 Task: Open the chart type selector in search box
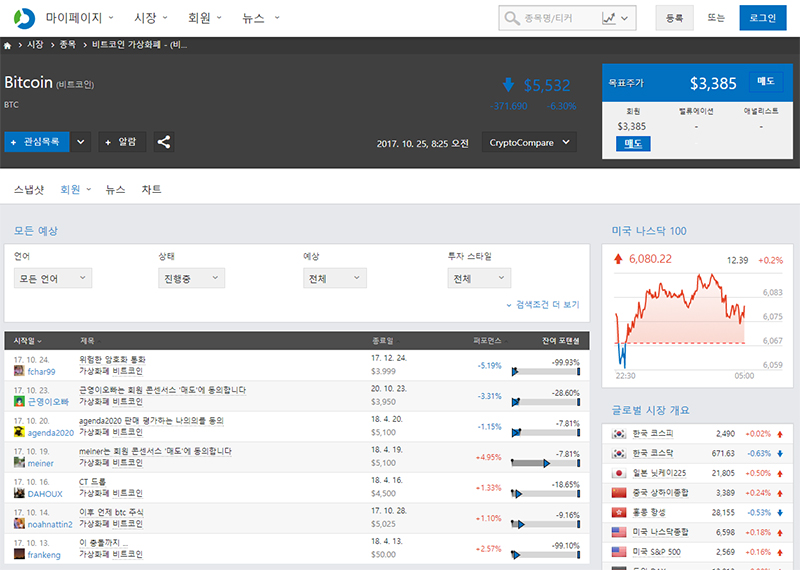pos(615,18)
